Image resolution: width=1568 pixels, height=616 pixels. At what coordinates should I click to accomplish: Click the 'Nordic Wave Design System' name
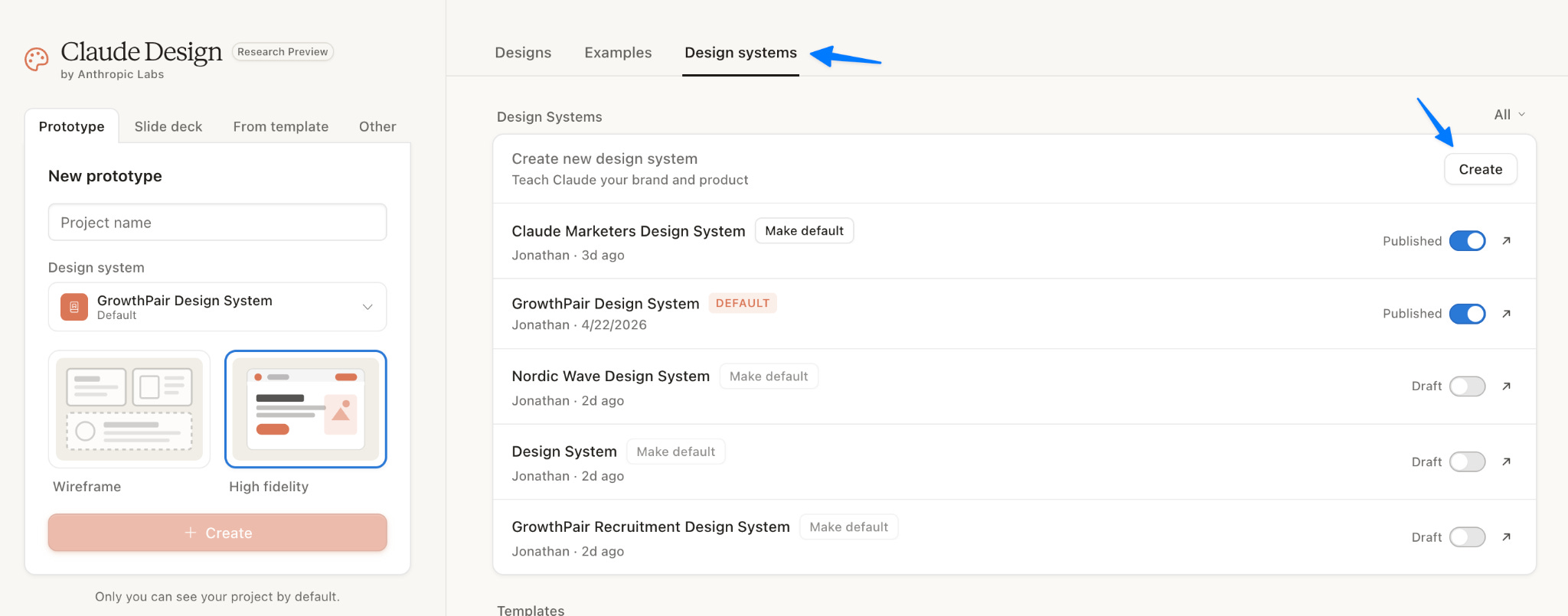click(x=611, y=376)
